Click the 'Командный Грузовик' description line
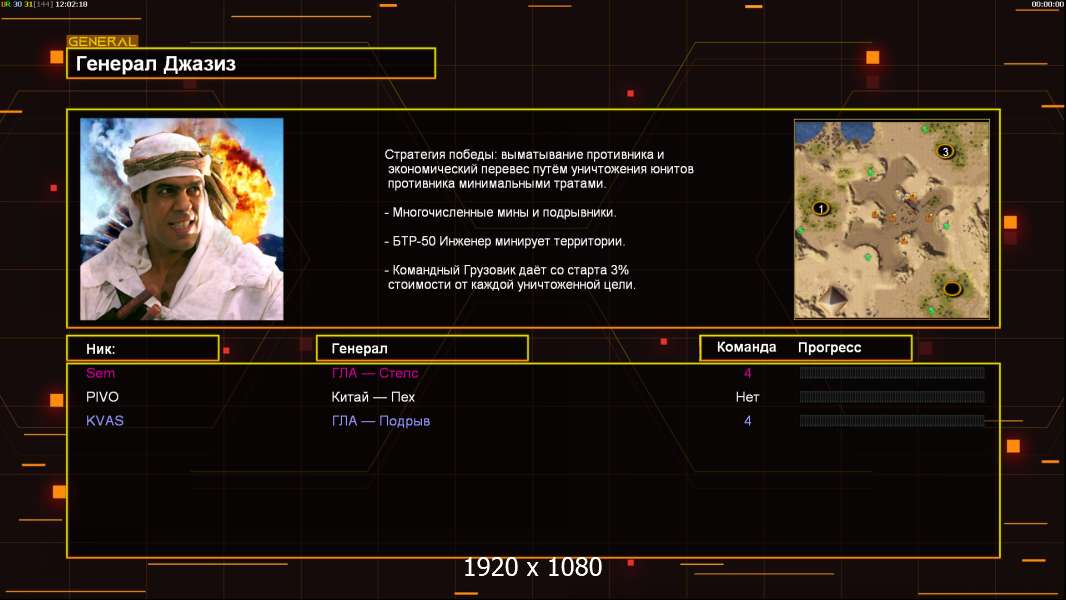Image resolution: width=1066 pixels, height=600 pixels. [510, 277]
